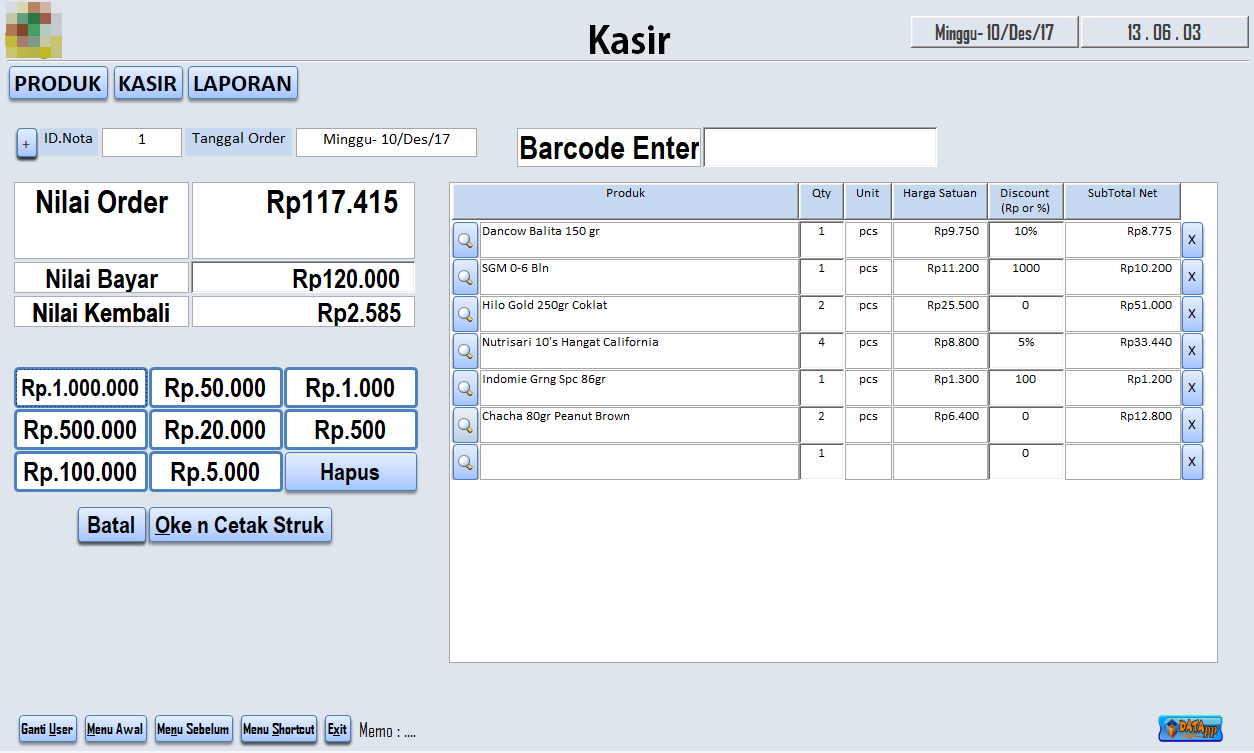Delete the Chacha 80gr Peanut Brown row

click(x=1192, y=425)
